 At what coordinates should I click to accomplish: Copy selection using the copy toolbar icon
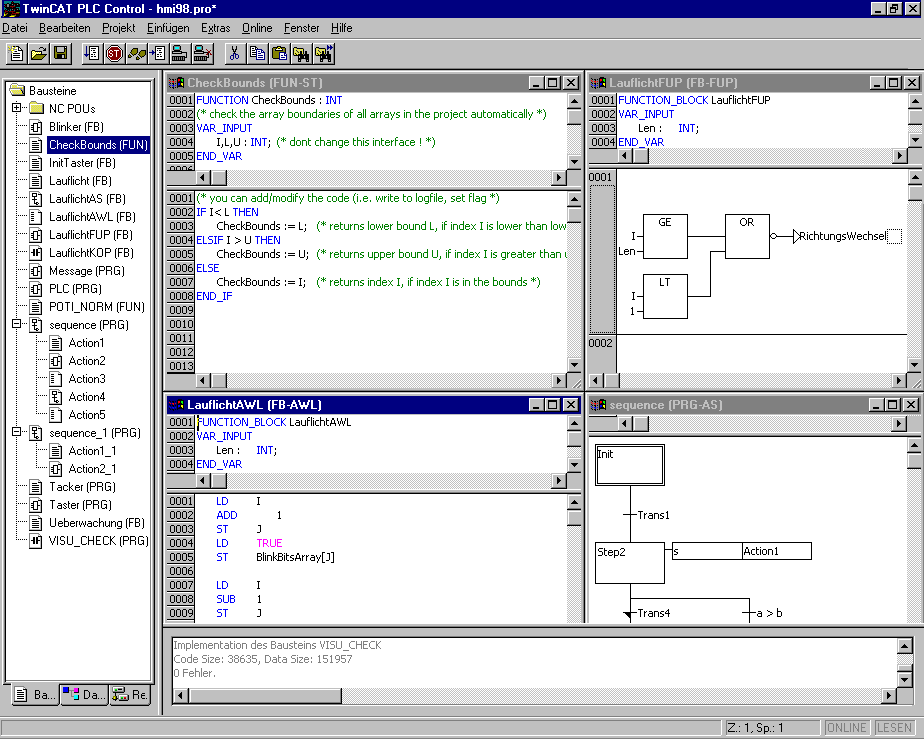point(257,54)
